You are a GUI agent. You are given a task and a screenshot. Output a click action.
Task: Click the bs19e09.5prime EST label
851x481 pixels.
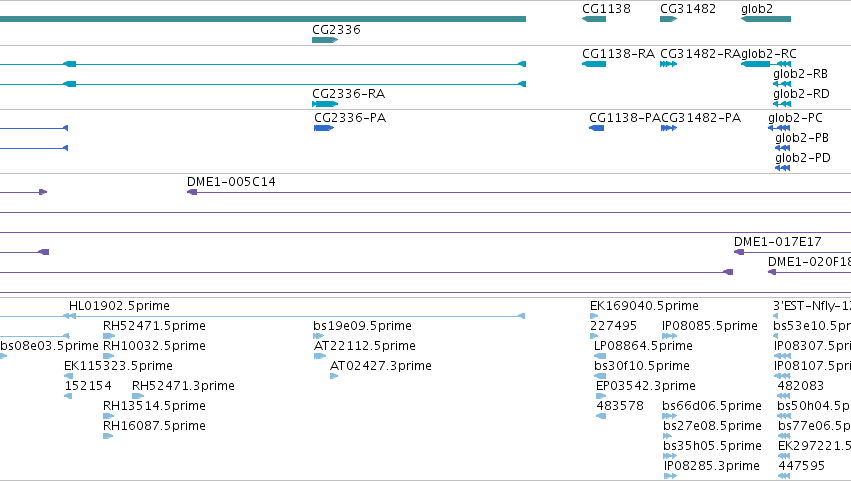tap(363, 326)
